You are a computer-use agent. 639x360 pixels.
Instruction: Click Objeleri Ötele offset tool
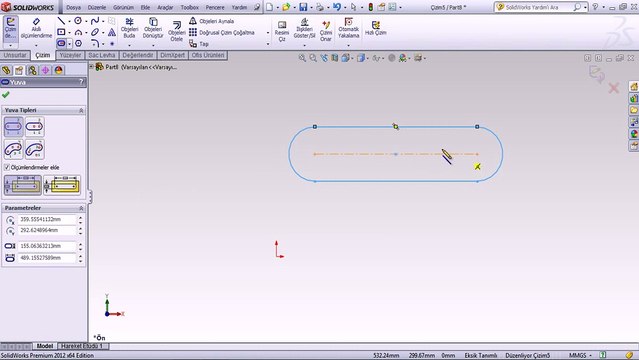176,31
